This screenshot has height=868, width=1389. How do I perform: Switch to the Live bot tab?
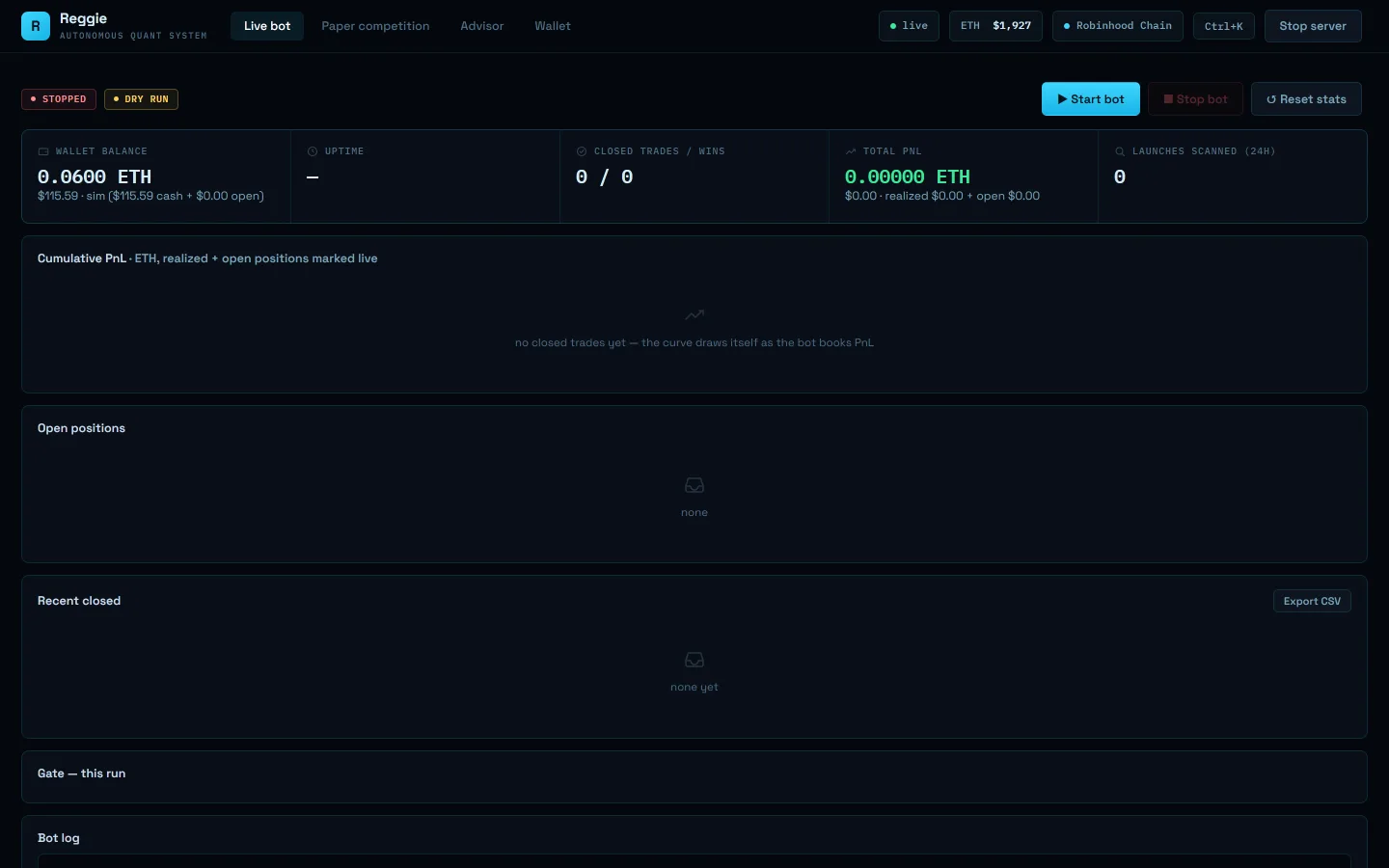(x=267, y=26)
